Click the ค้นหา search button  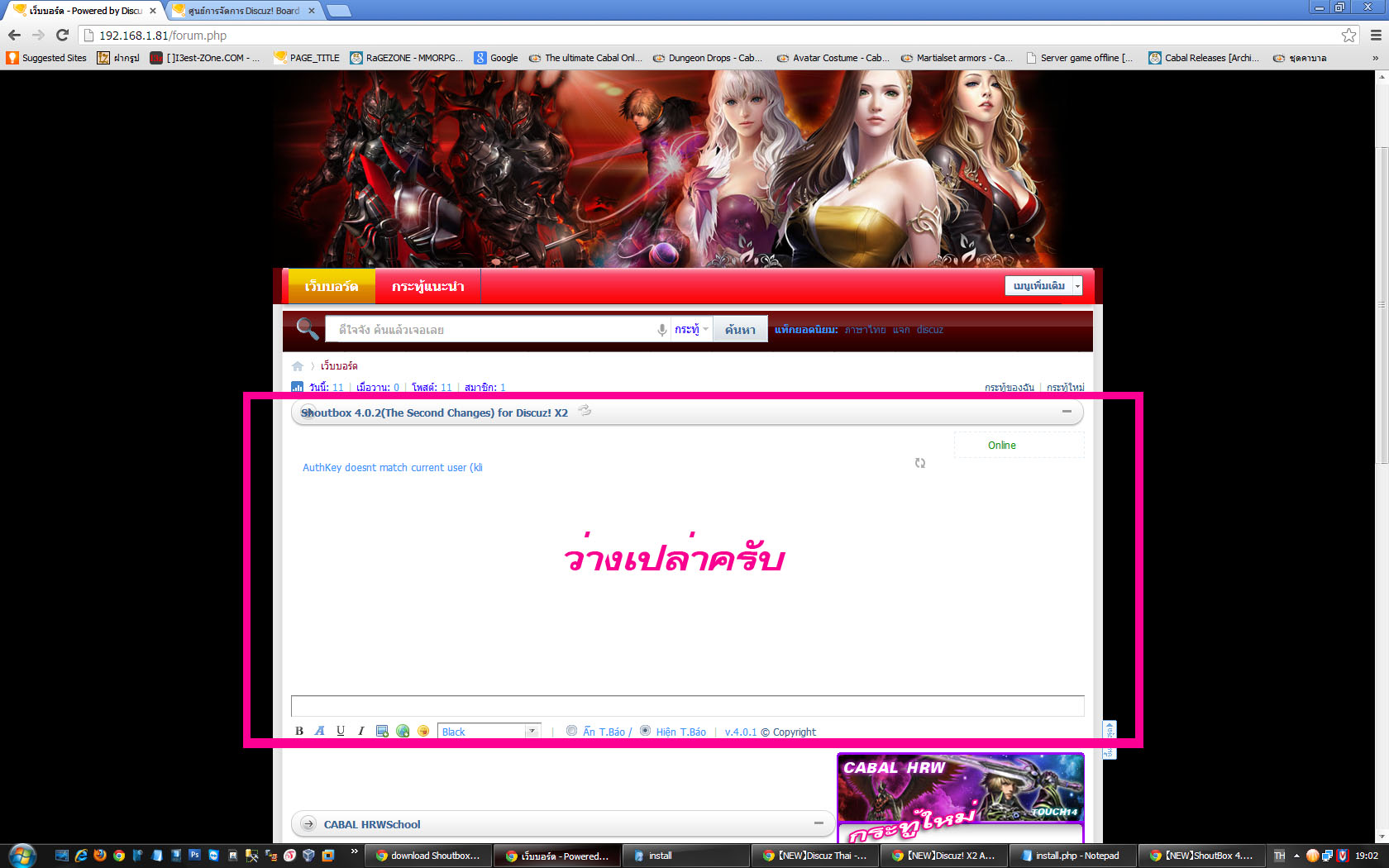(740, 329)
